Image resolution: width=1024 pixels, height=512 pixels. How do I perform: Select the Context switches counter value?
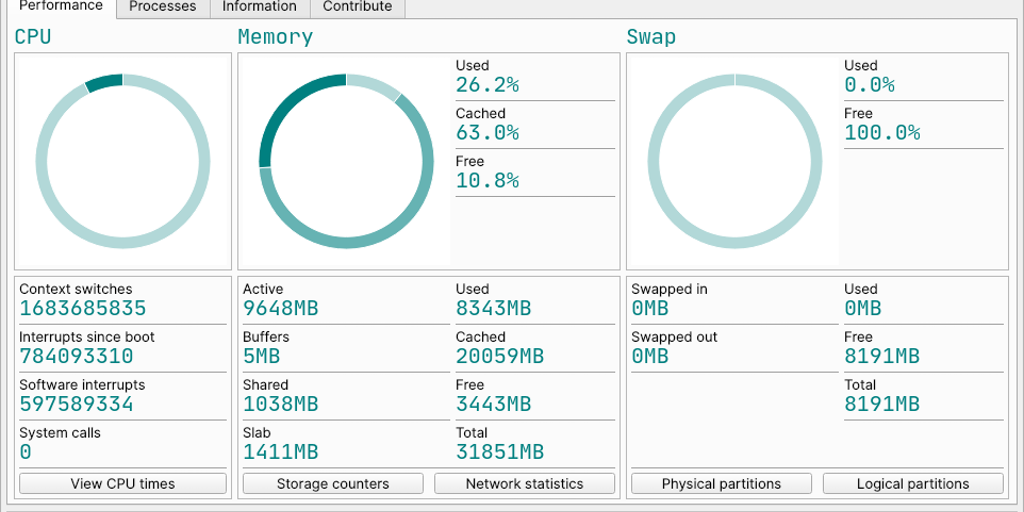click(83, 308)
